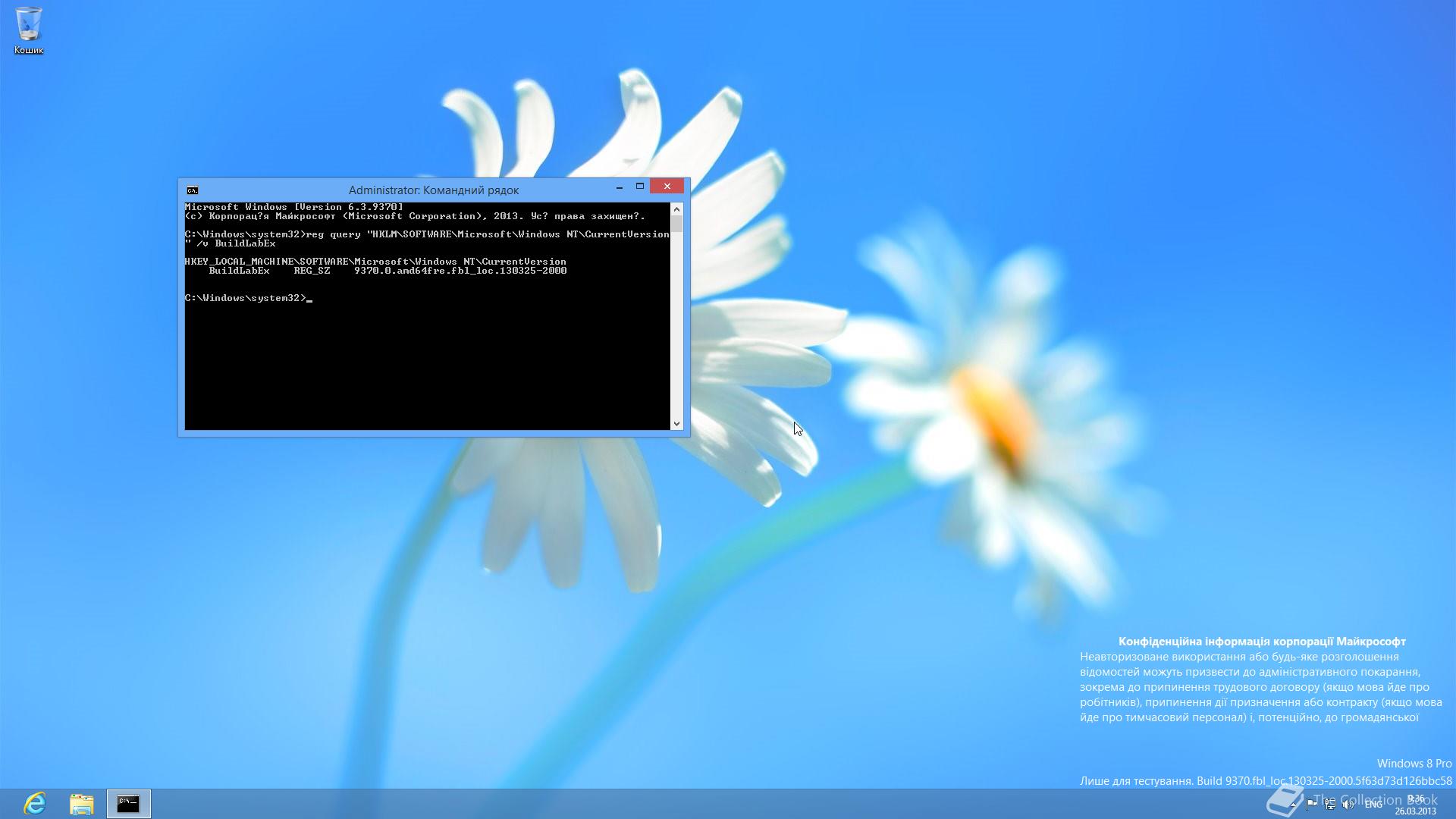Open the Action Center flag icon

coord(1311,805)
